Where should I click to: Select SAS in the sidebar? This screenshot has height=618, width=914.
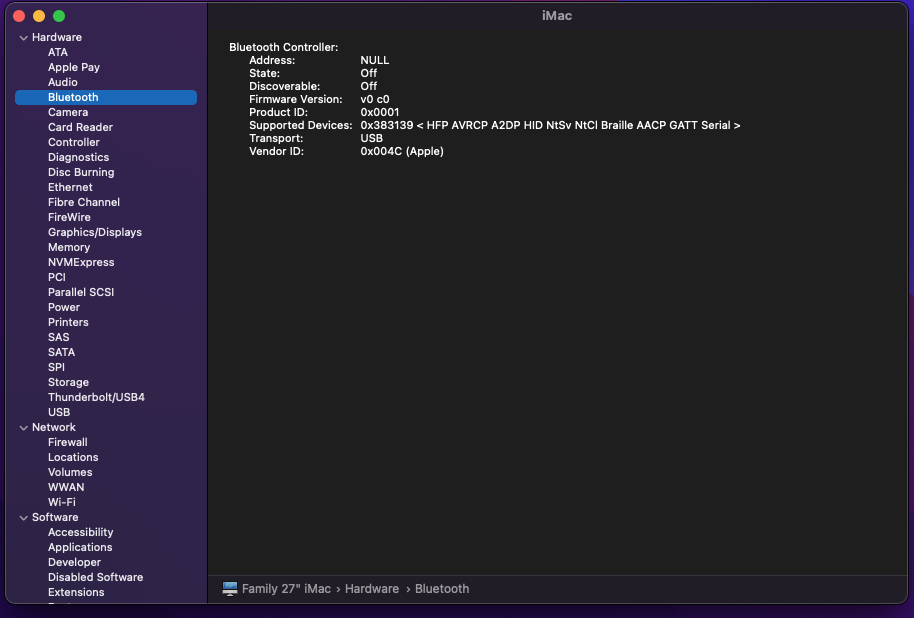click(x=58, y=338)
